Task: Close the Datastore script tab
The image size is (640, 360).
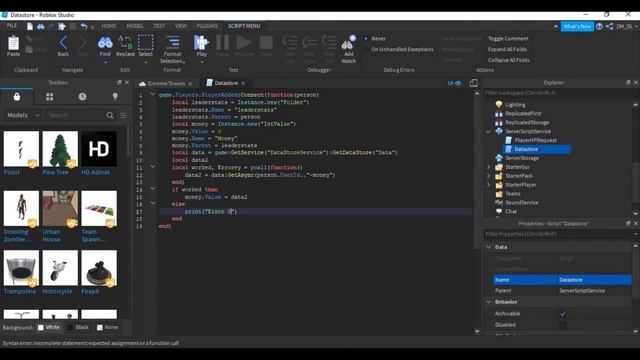Action: click(243, 83)
